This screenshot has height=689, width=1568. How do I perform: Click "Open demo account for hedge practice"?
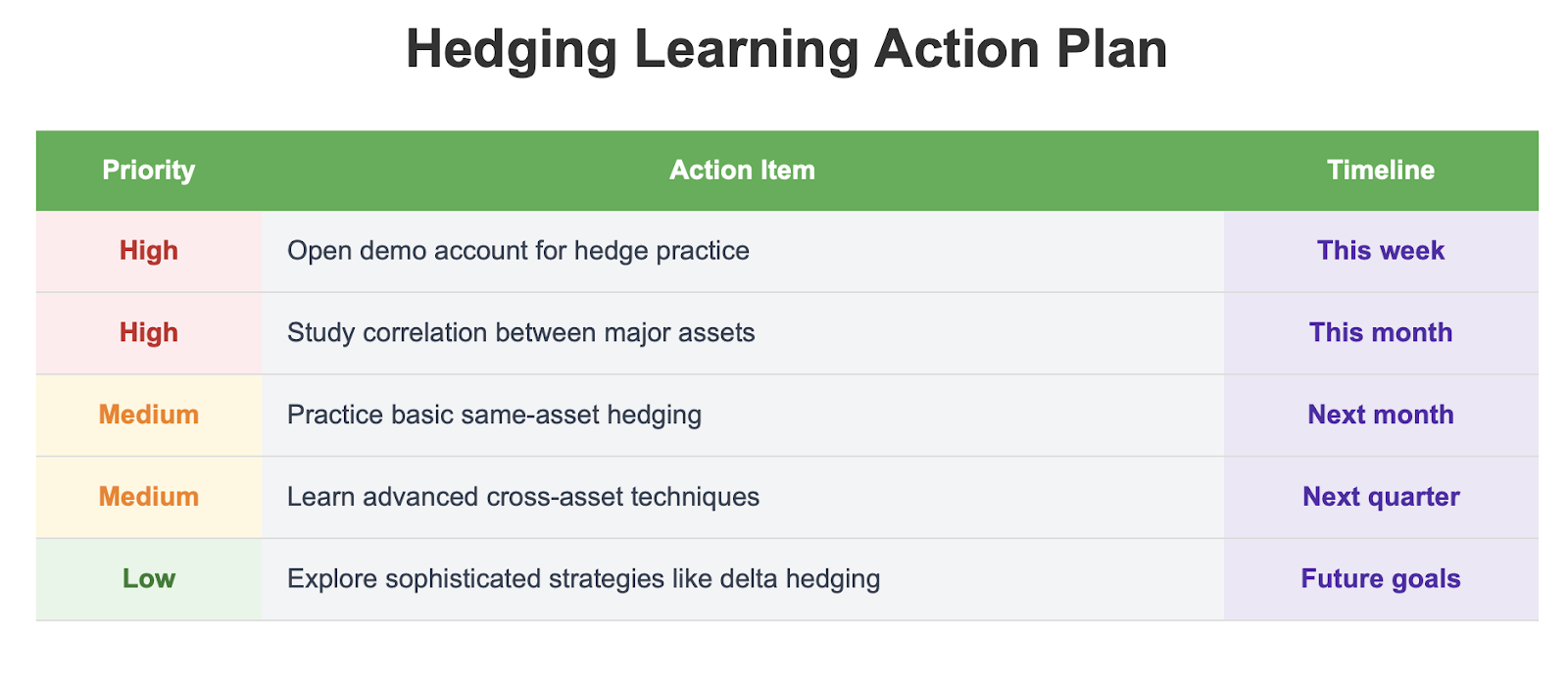(x=518, y=251)
